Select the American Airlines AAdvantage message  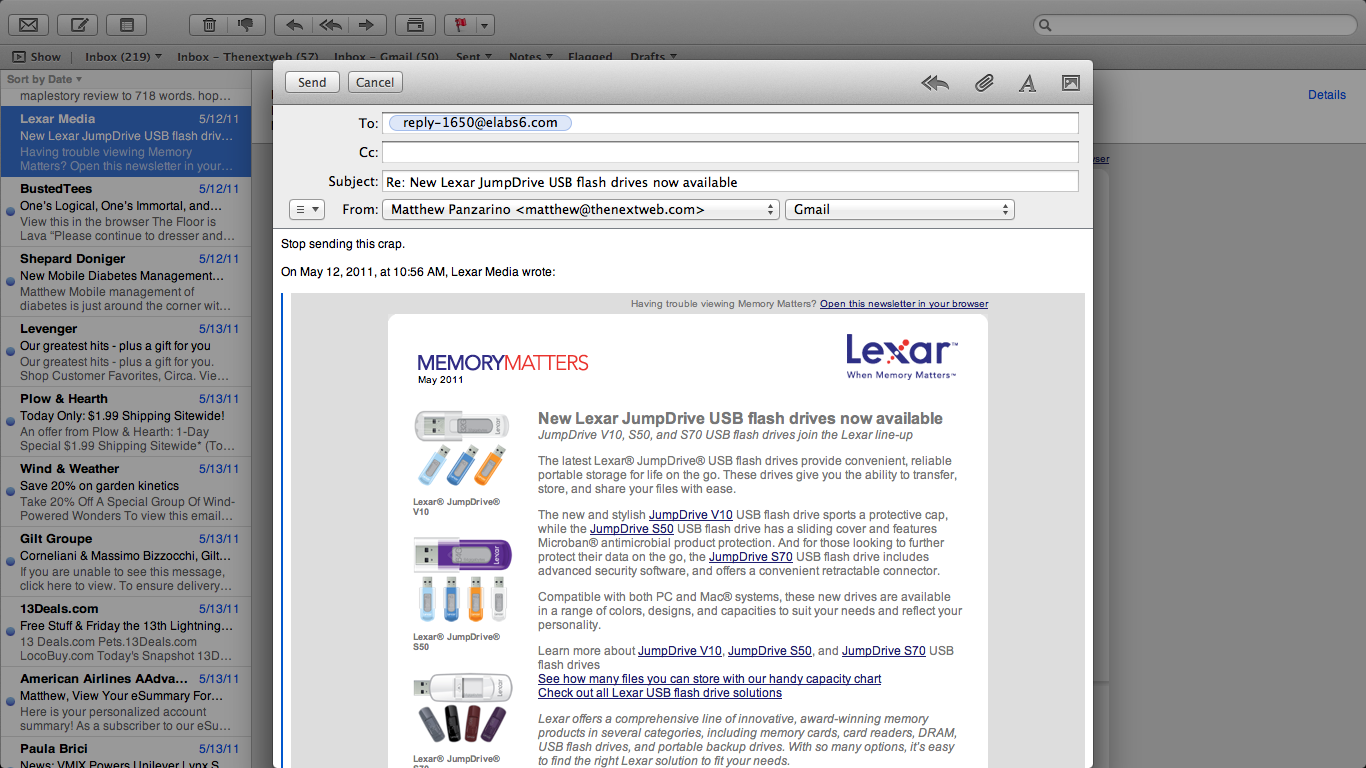pyautogui.click(x=126, y=702)
